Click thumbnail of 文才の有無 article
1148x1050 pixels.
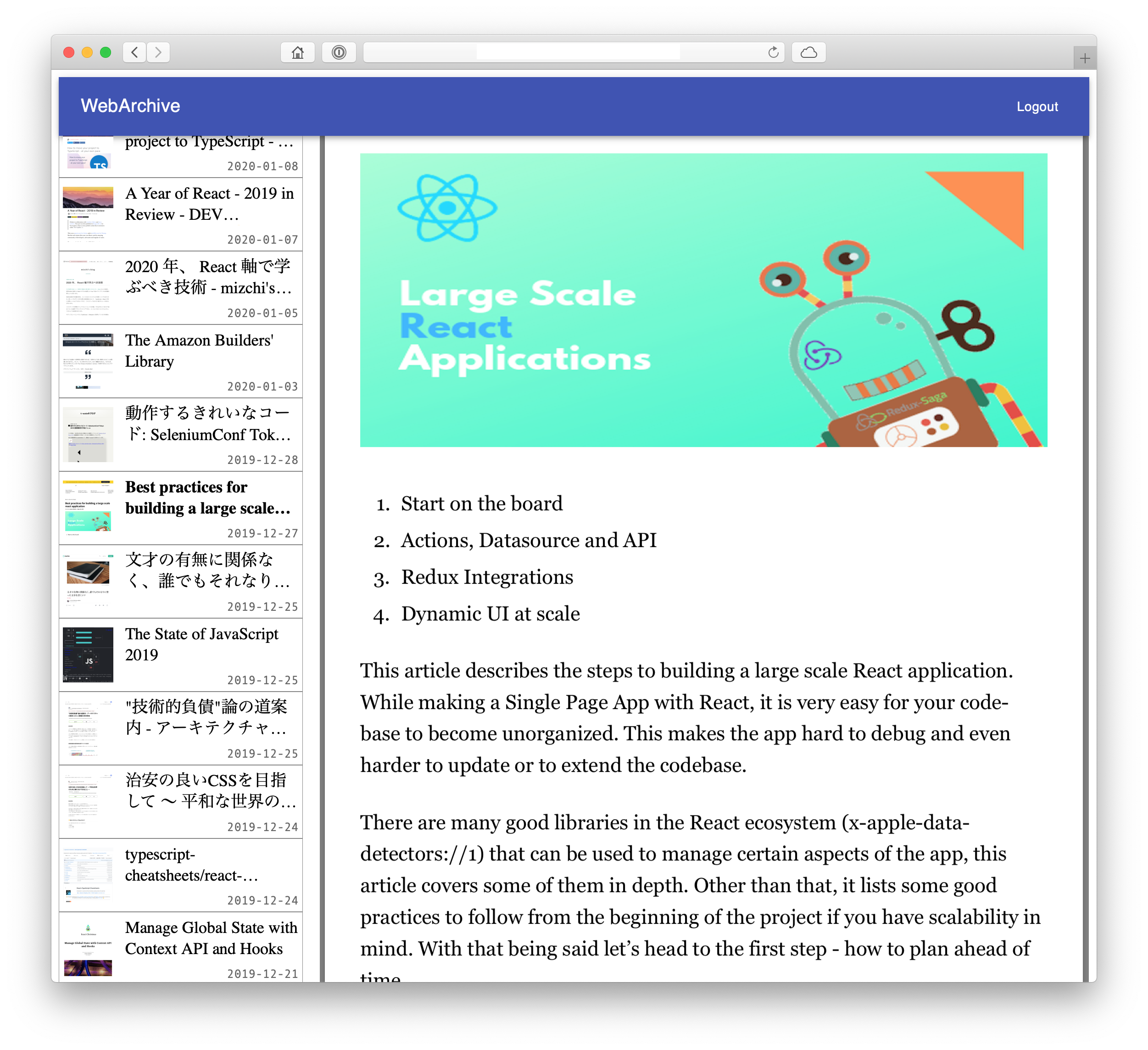(x=88, y=582)
